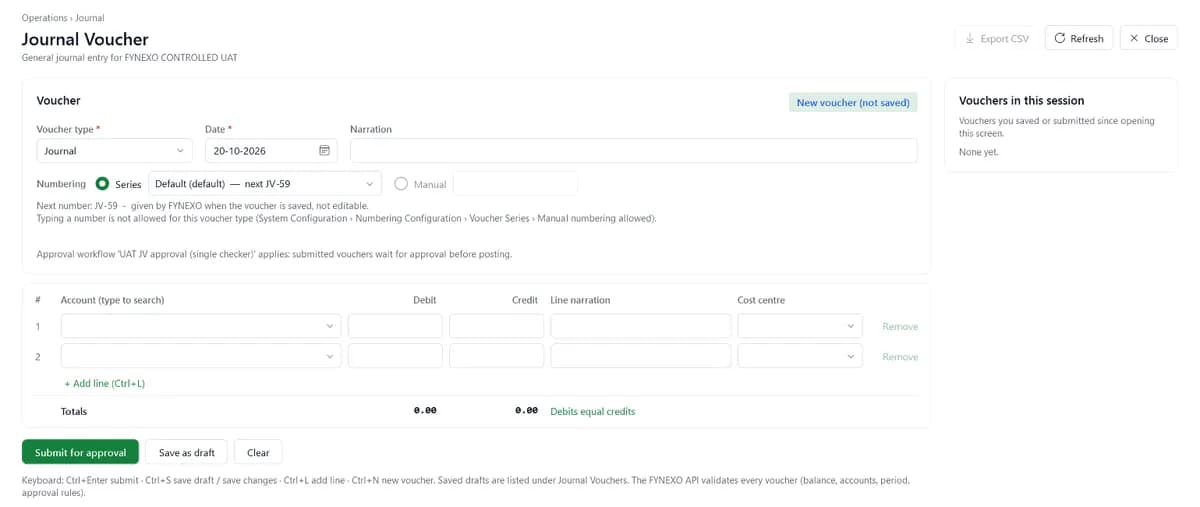Screen dimensions: 1200x507
Task: Remove line 2 from the voucher
Action: 900,357
